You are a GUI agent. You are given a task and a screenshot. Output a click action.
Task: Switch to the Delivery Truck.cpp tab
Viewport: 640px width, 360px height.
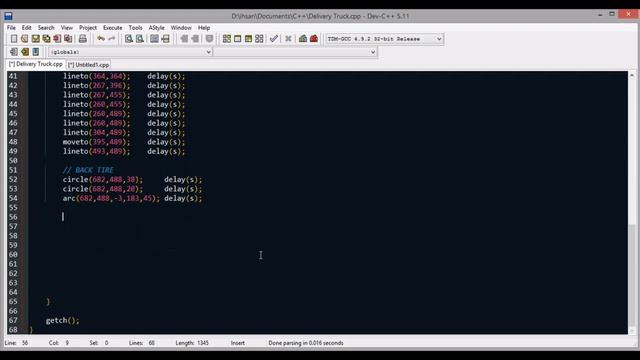(36, 64)
